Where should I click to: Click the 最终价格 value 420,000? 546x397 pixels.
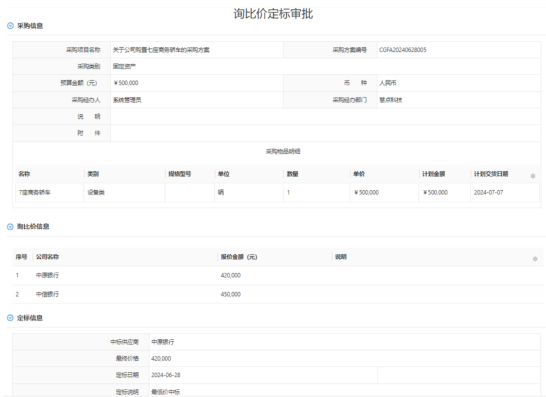(x=161, y=358)
